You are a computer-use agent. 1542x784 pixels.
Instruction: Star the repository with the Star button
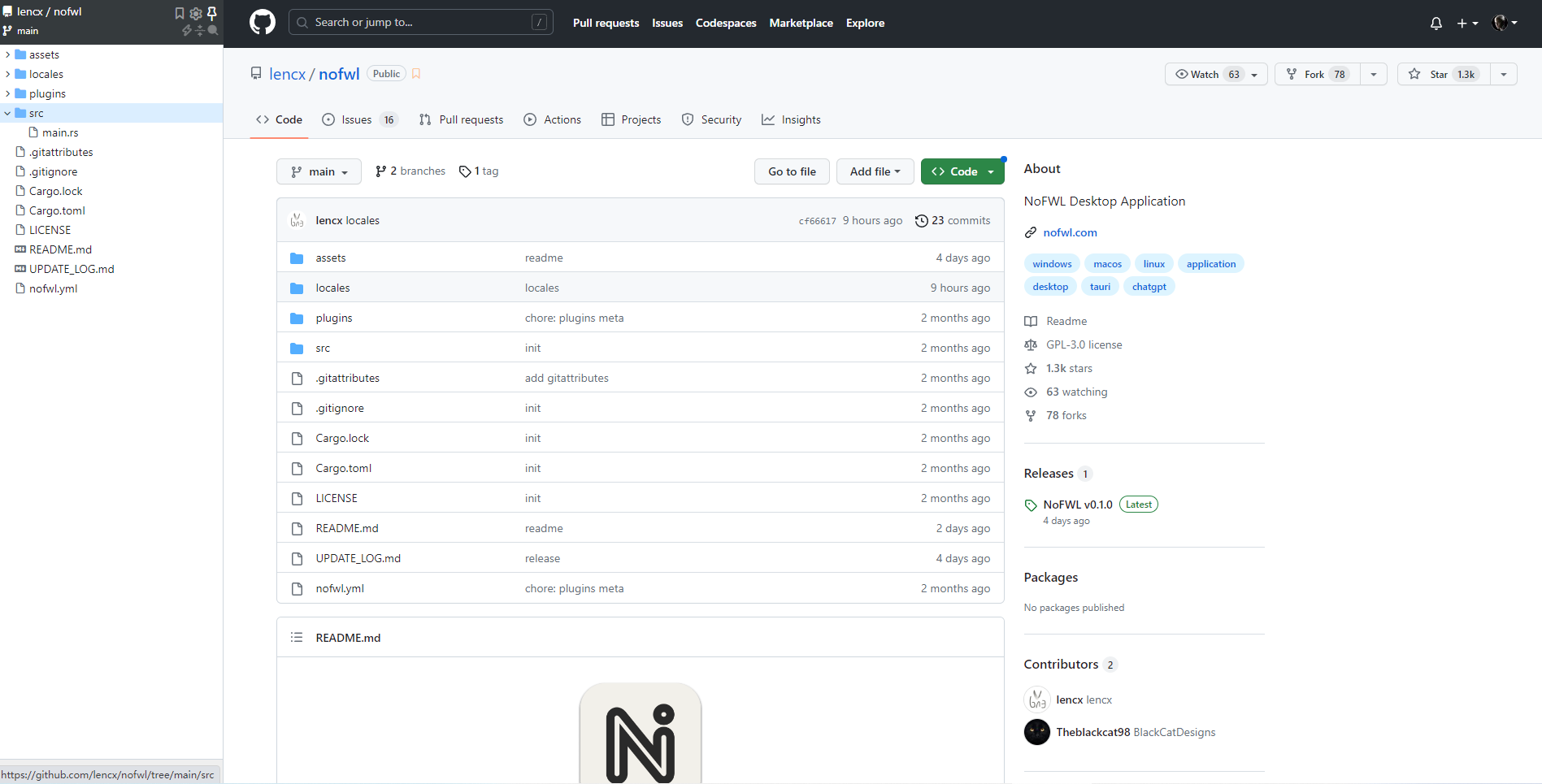pos(1444,74)
